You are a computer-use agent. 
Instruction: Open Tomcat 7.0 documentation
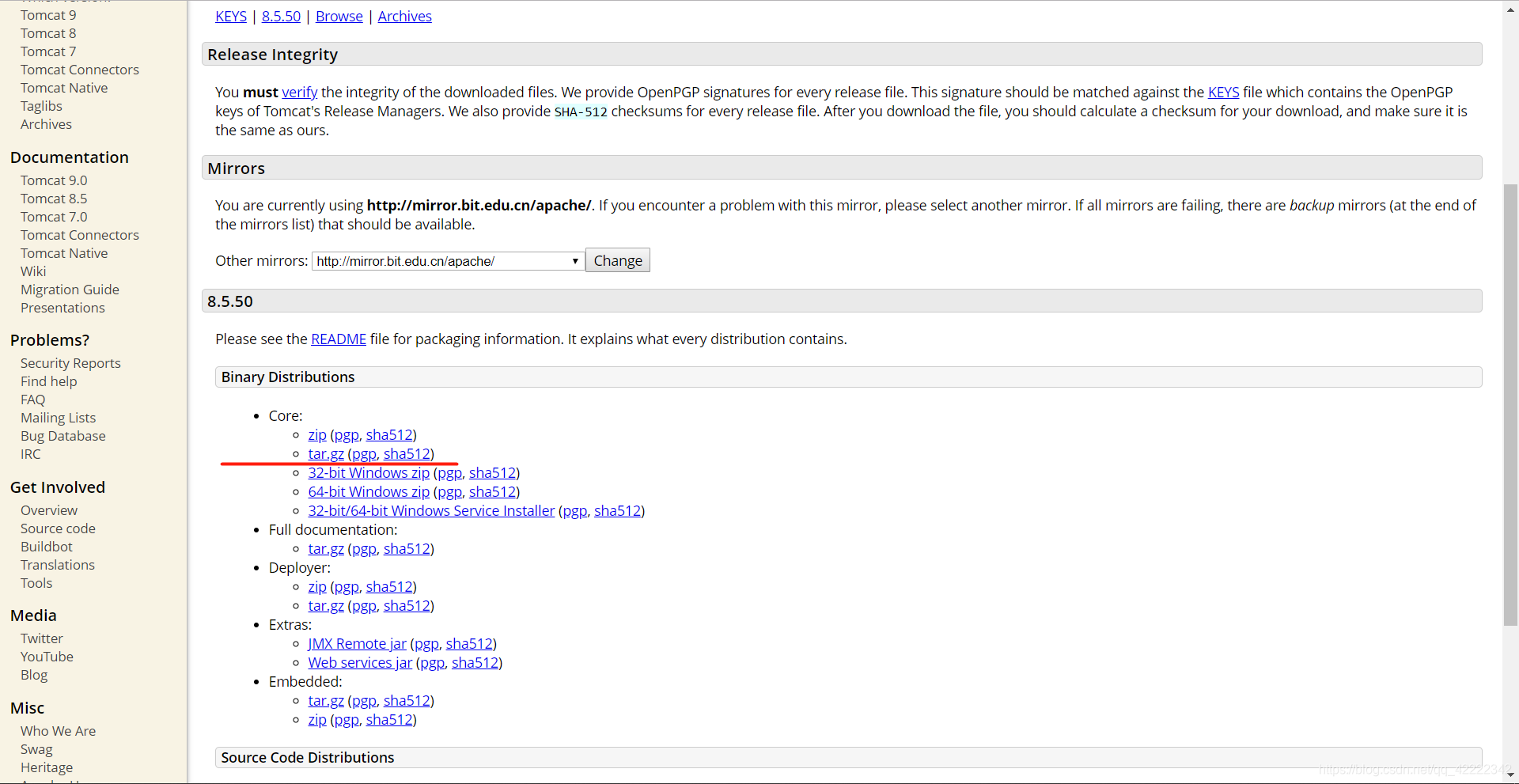pyautogui.click(x=54, y=217)
